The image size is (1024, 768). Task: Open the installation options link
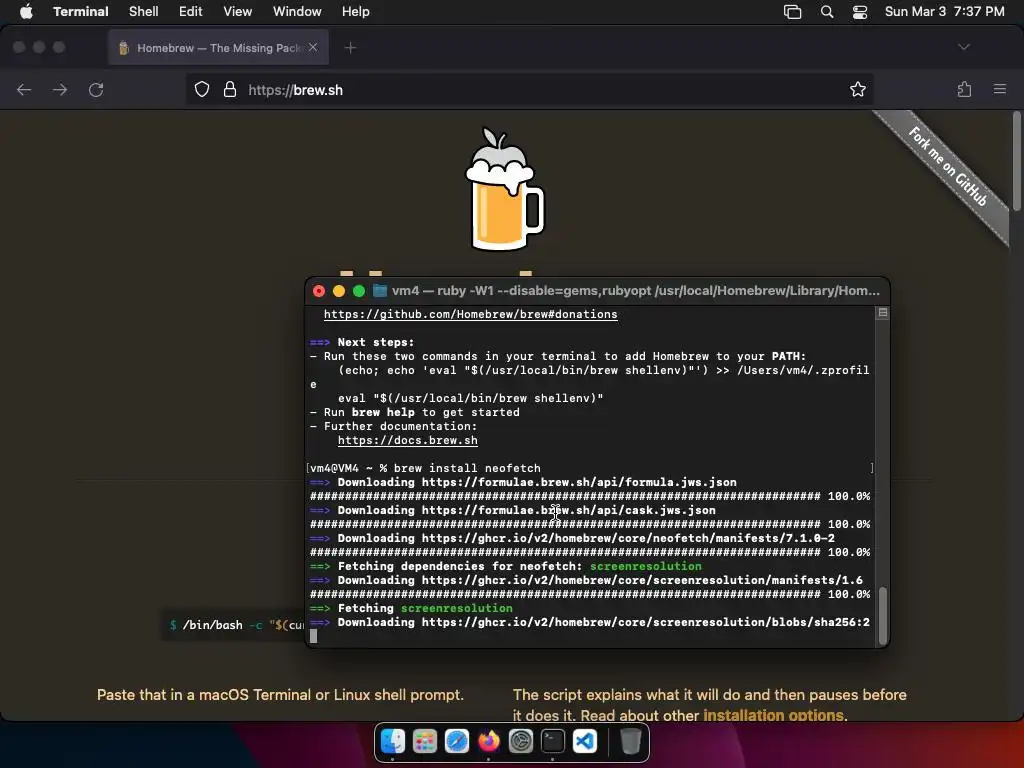(x=773, y=715)
